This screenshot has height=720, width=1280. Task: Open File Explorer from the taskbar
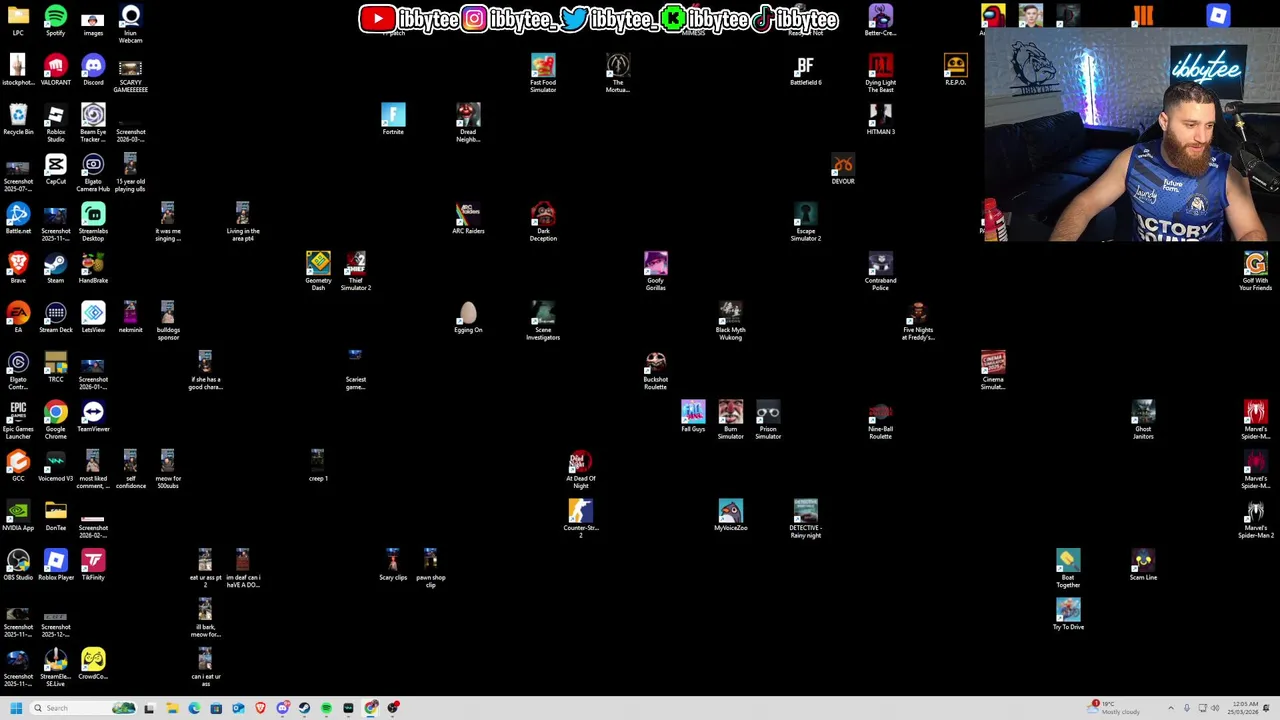point(172,708)
